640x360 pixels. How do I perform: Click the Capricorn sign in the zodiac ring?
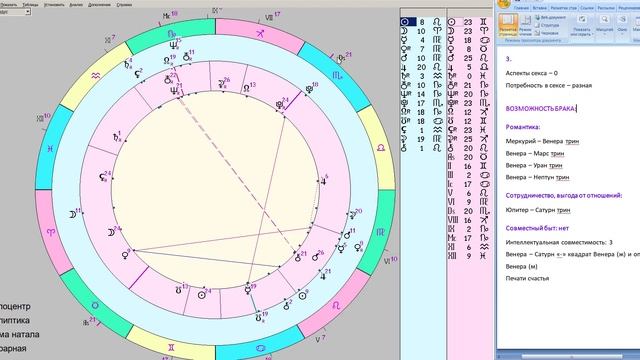tap(172, 34)
